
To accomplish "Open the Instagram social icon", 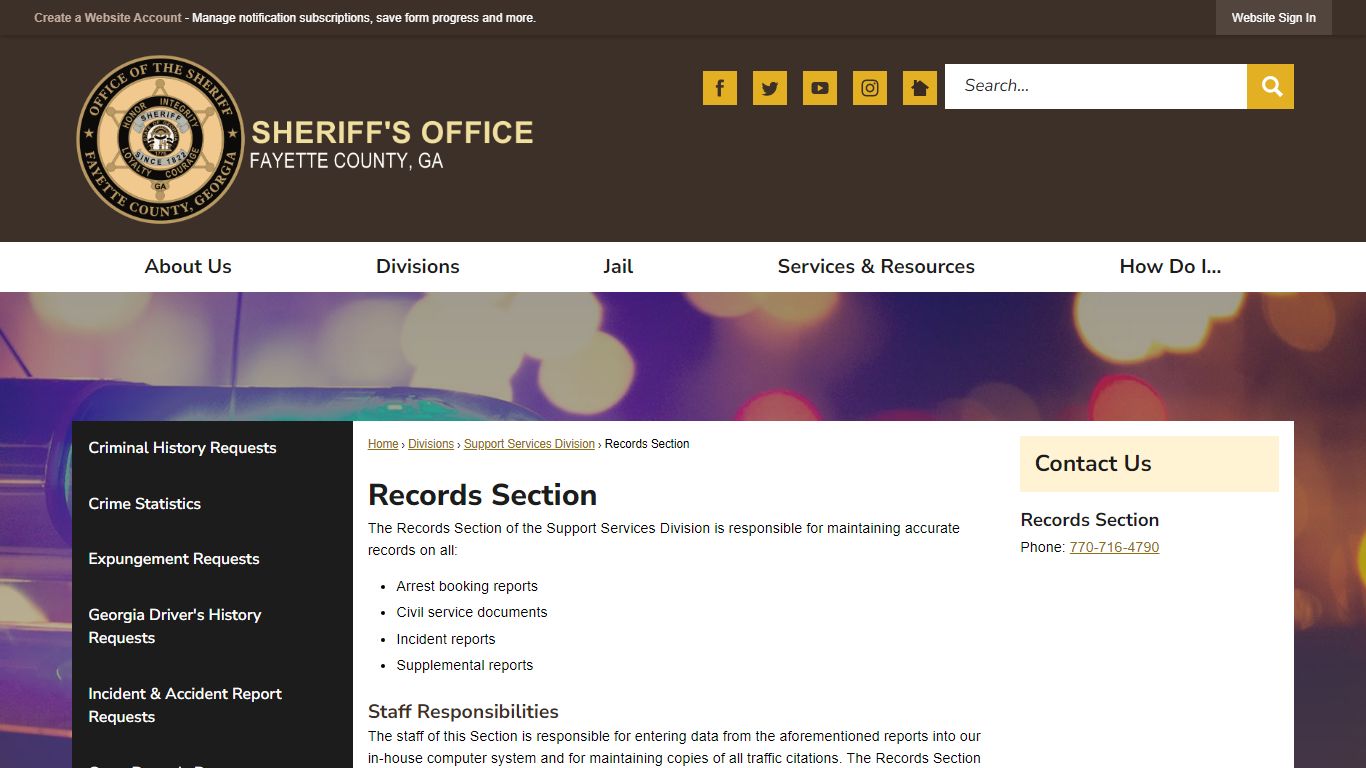I will [870, 88].
